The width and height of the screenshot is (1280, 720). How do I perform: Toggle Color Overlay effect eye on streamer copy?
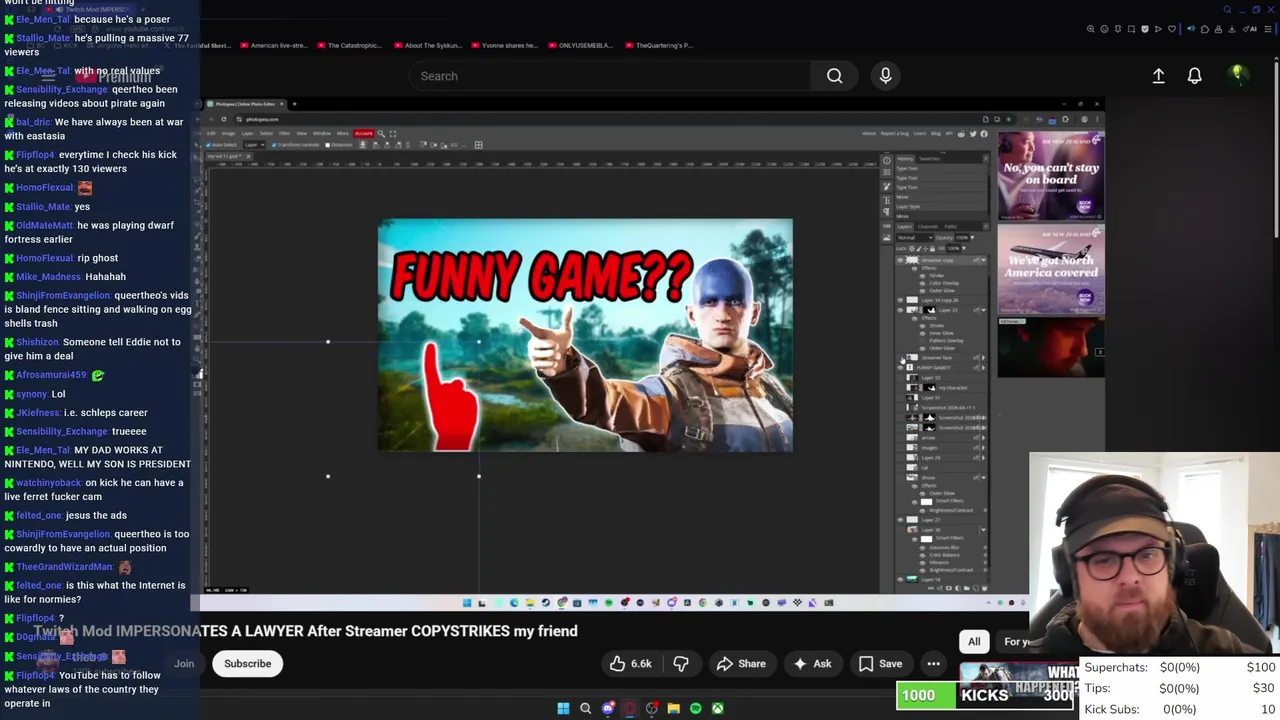[922, 283]
